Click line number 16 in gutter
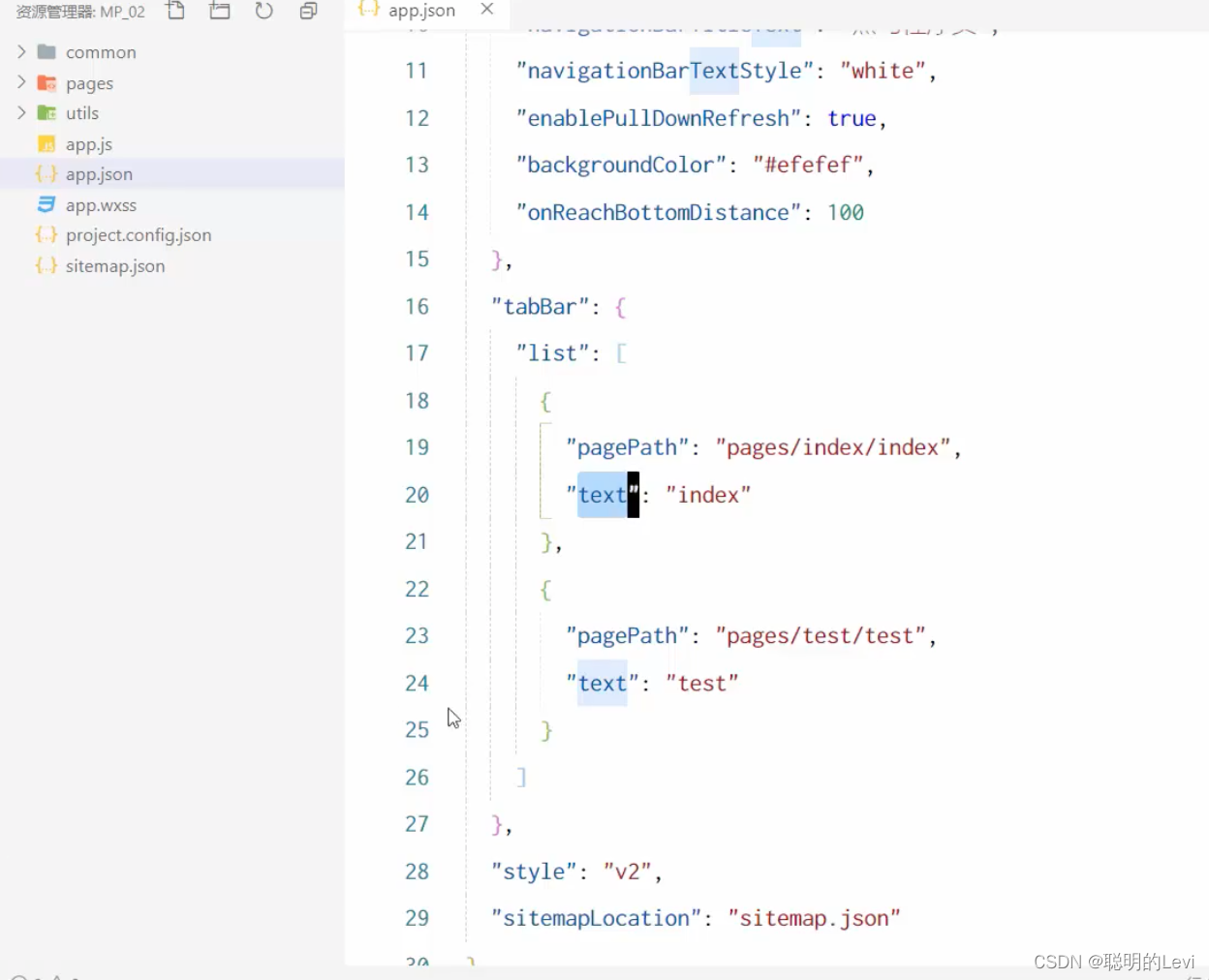Screen dimensions: 1209x980 [417, 306]
